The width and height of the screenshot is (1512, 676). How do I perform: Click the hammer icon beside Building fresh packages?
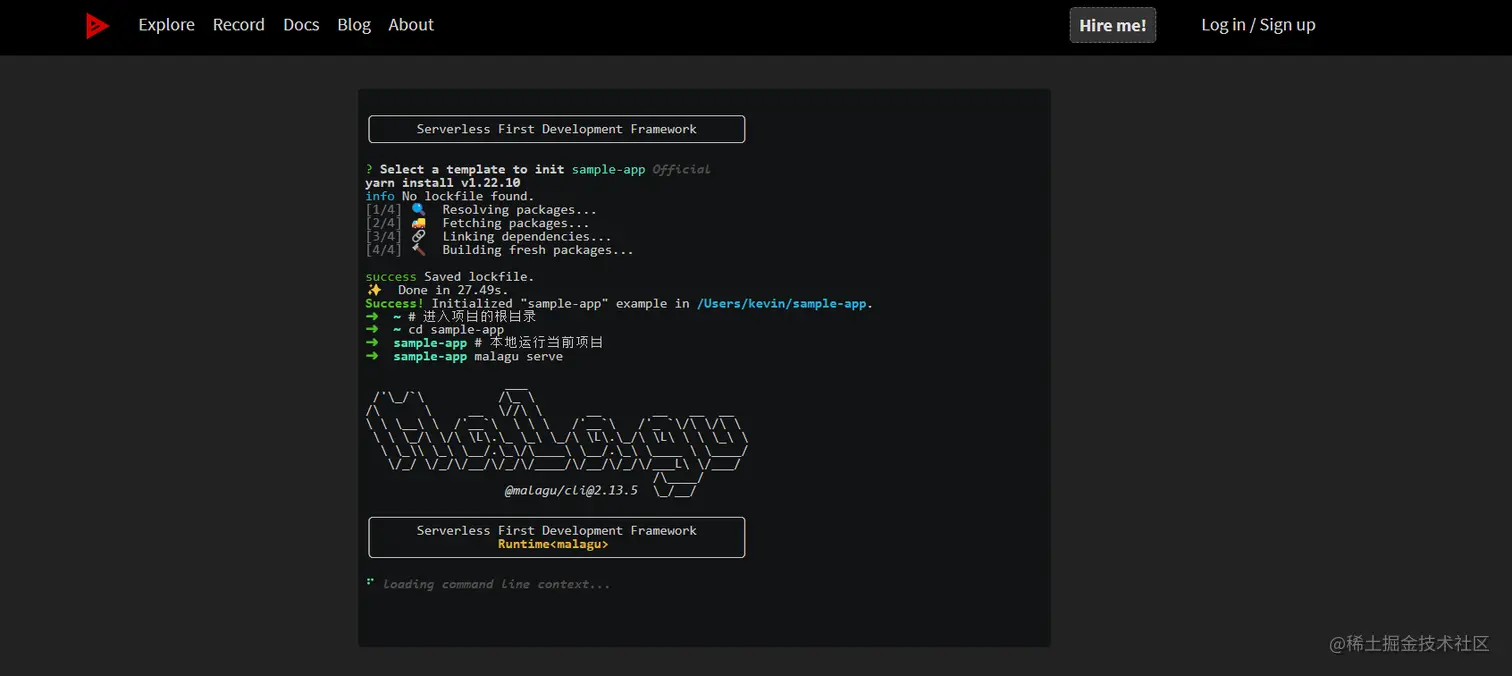[418, 250]
